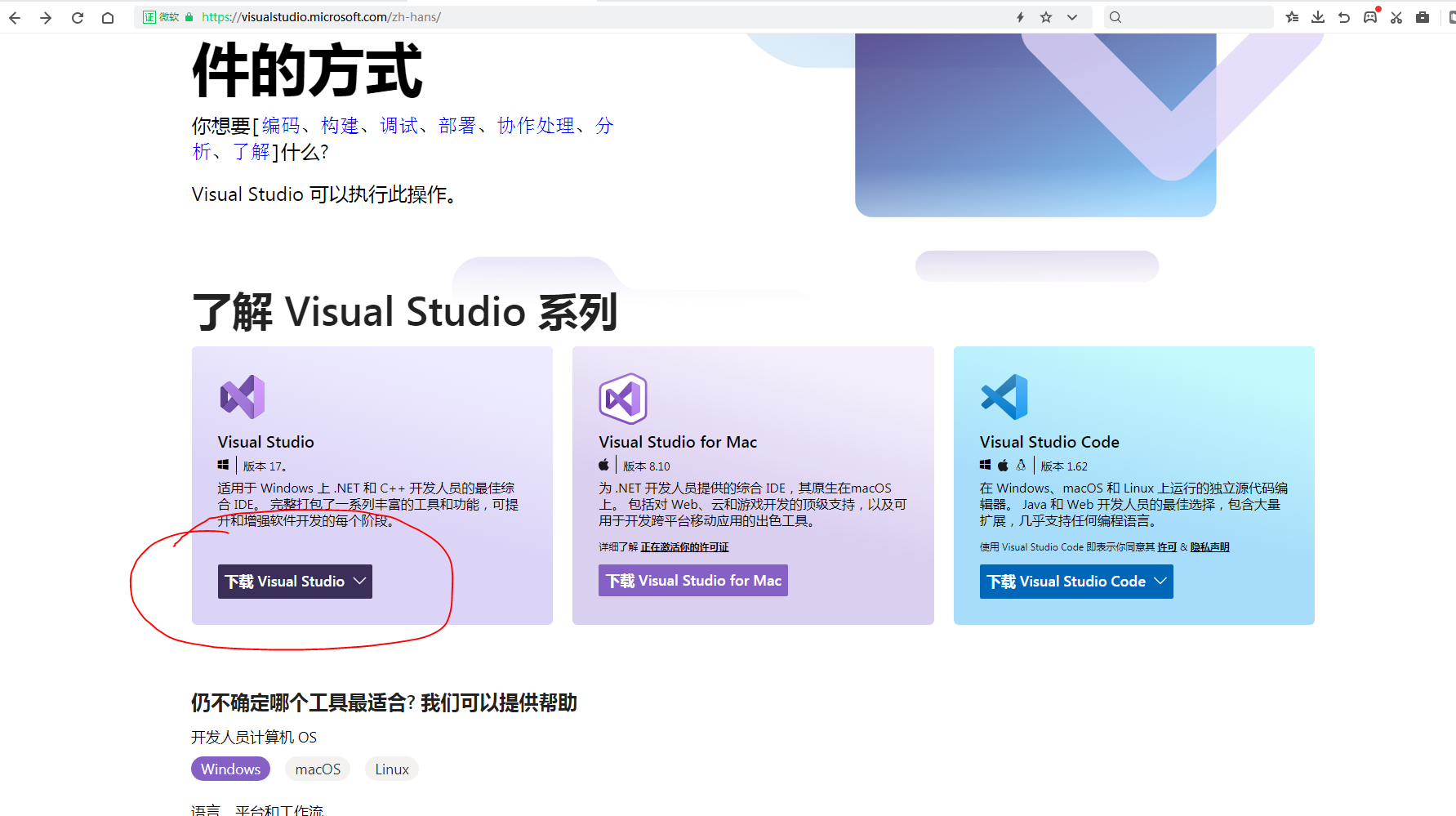The width and height of the screenshot is (1456, 816).
Task: Click the Linux penguin icon under Visual Studio Code
Action: tap(1022, 464)
